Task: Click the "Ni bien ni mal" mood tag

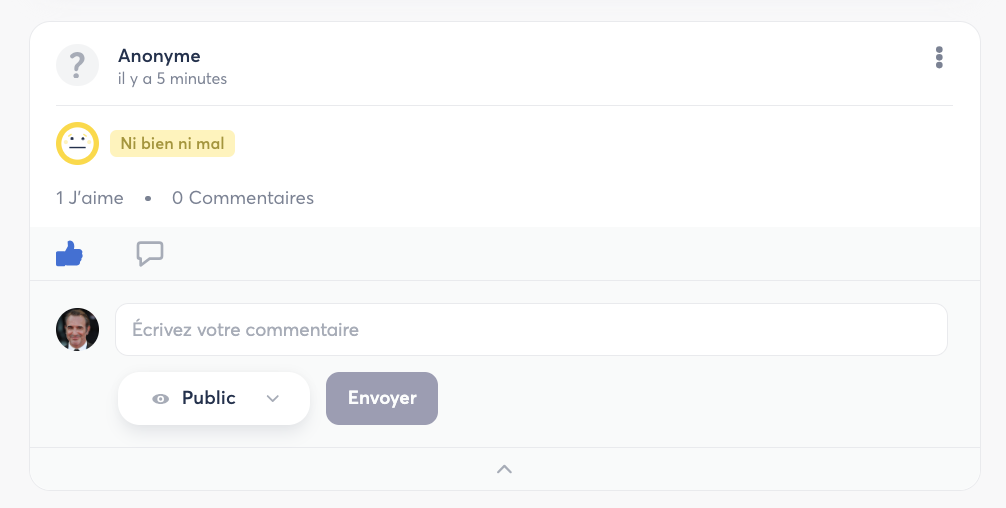Action: pyautogui.click(x=172, y=144)
